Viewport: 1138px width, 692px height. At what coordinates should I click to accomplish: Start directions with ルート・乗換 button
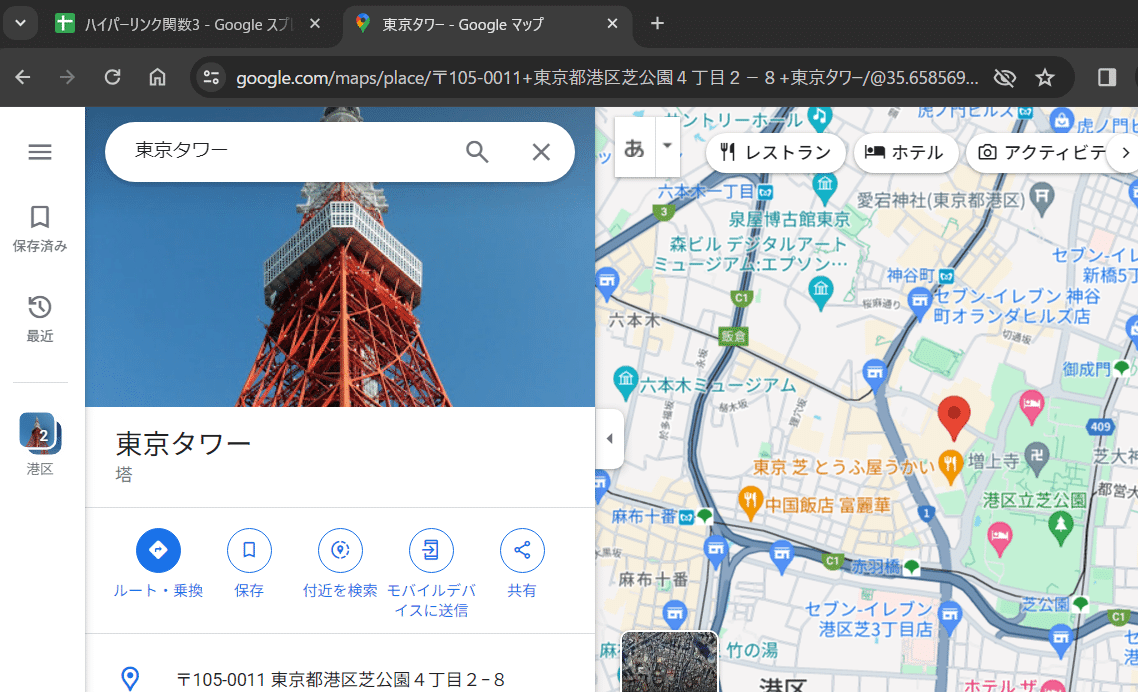click(158, 563)
